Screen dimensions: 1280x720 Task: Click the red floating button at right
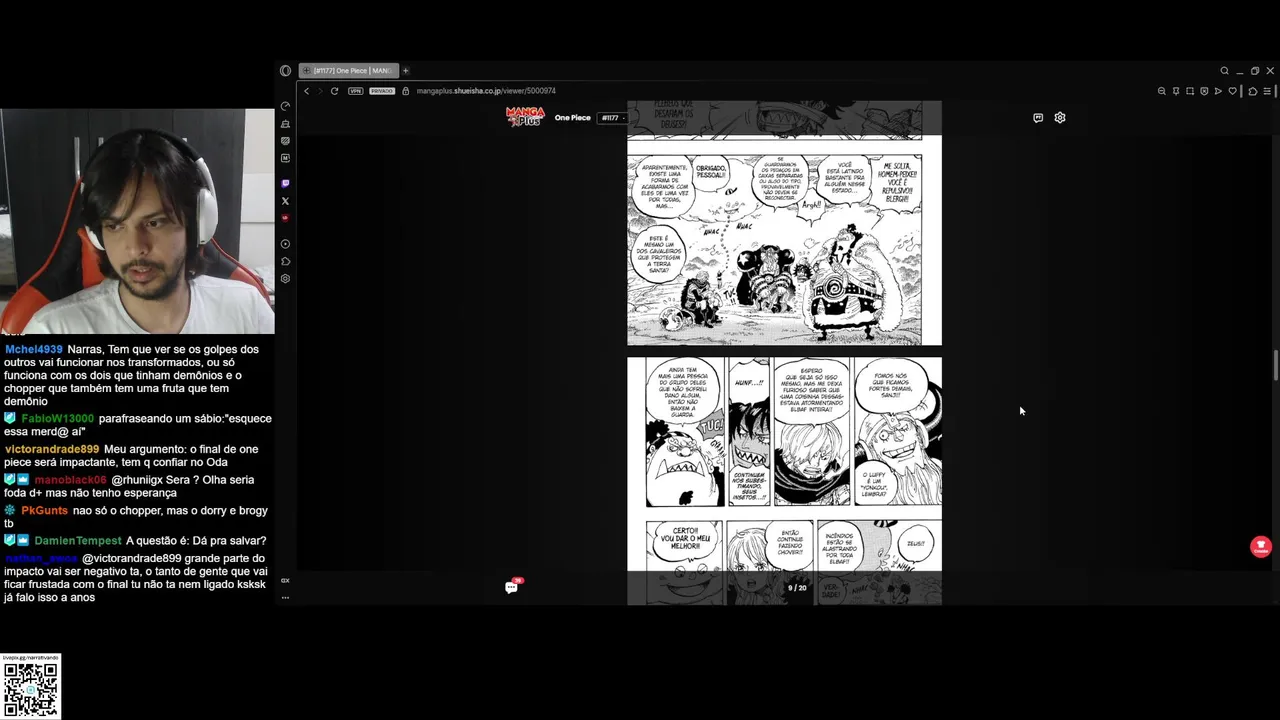(1260, 546)
